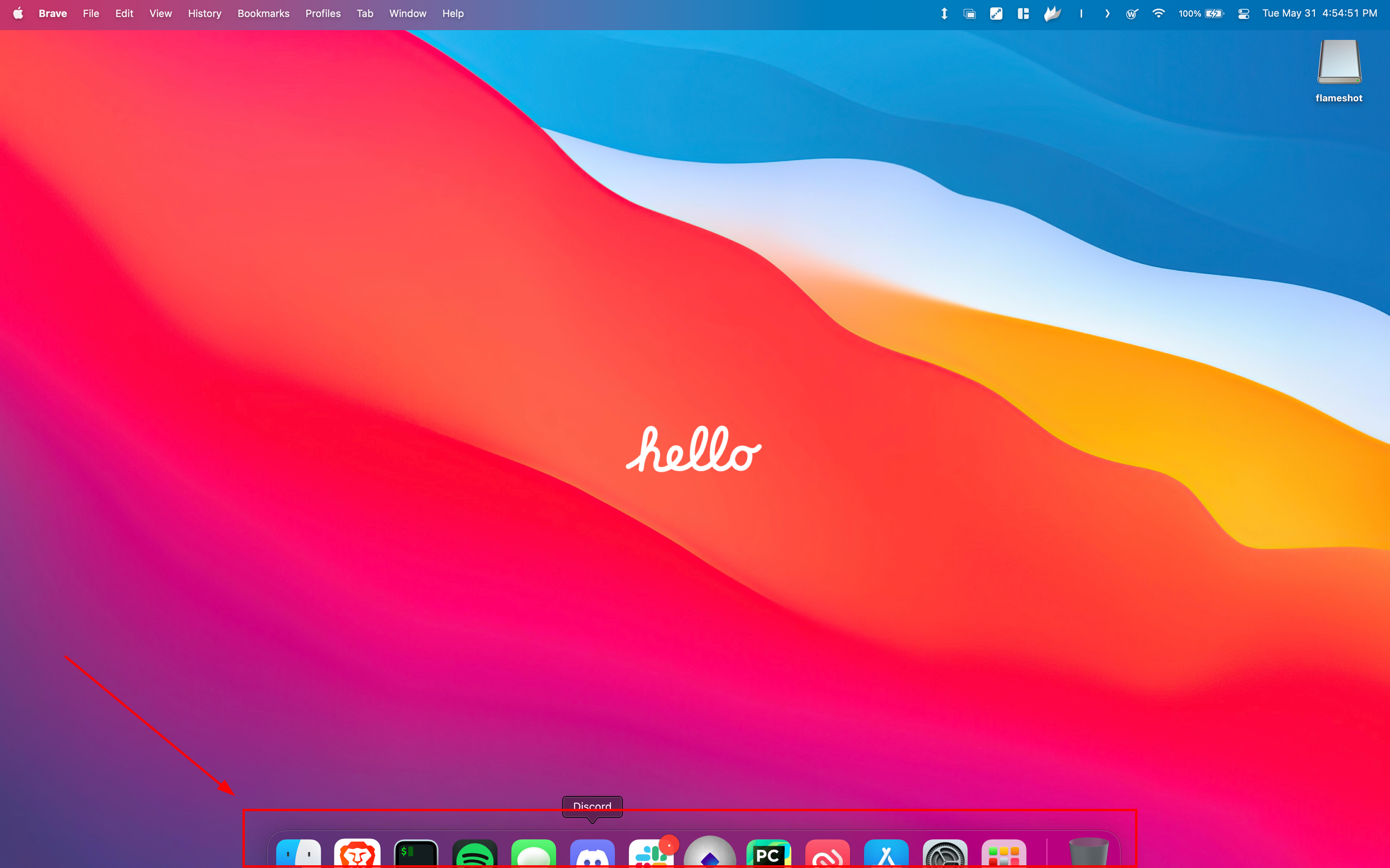
Task: Open Slack with the notification badge
Action: (x=651, y=854)
